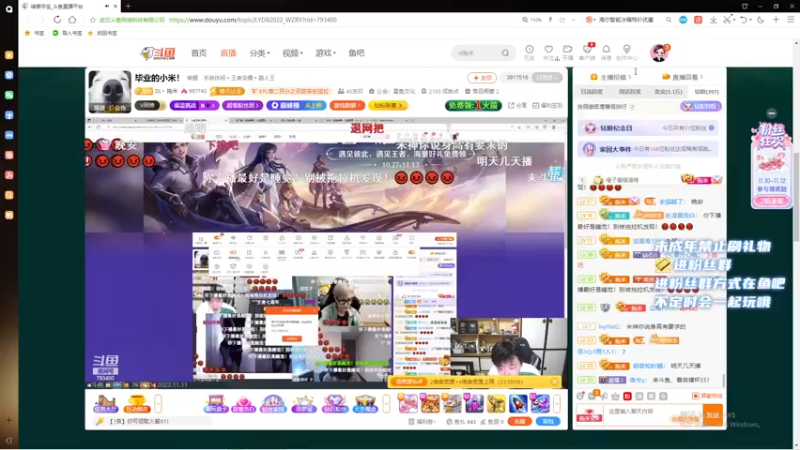Click the search magnifier icon
Image resolution: width=800 pixels, height=450 pixels.
505,53
